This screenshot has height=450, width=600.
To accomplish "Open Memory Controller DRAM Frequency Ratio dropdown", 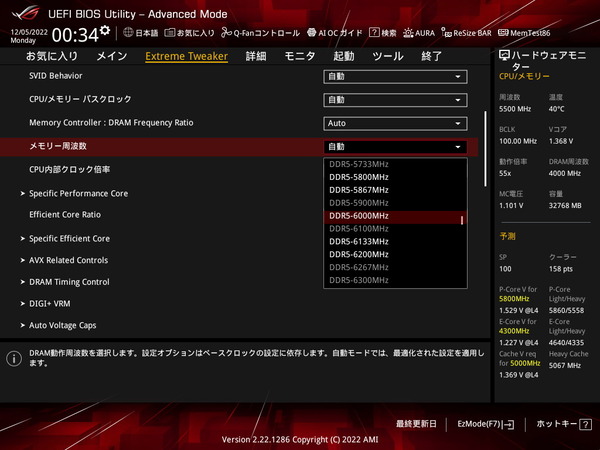I will tap(395, 123).
